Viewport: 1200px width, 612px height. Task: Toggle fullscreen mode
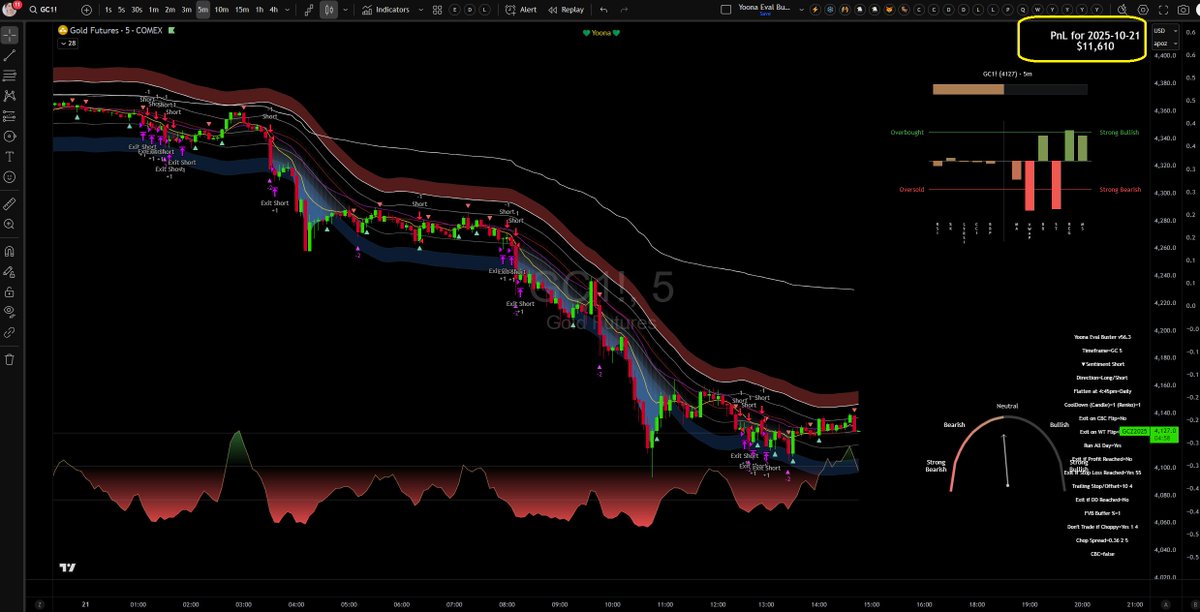[x=1164, y=9]
